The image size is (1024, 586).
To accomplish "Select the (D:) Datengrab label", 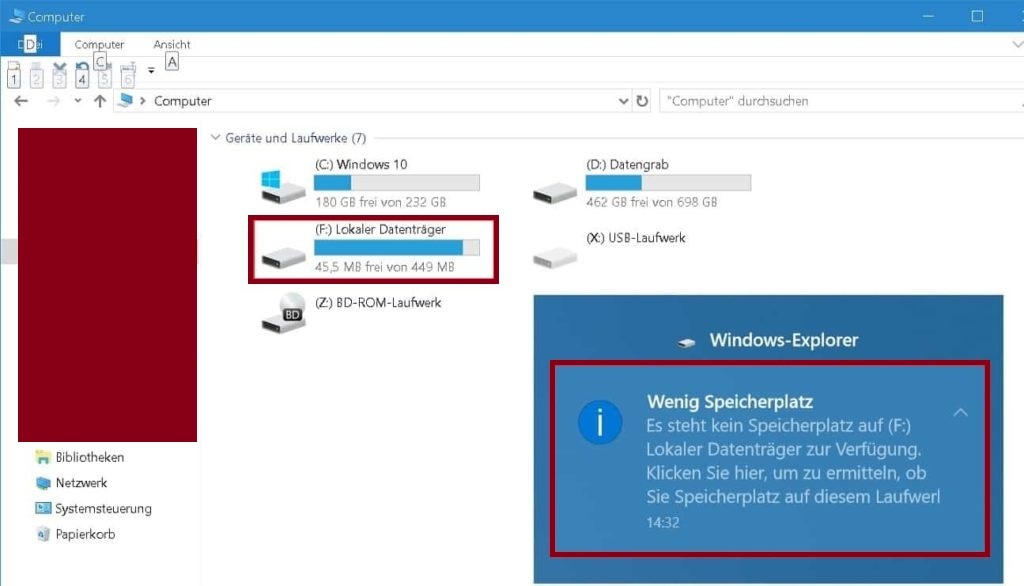I will click(x=627, y=165).
